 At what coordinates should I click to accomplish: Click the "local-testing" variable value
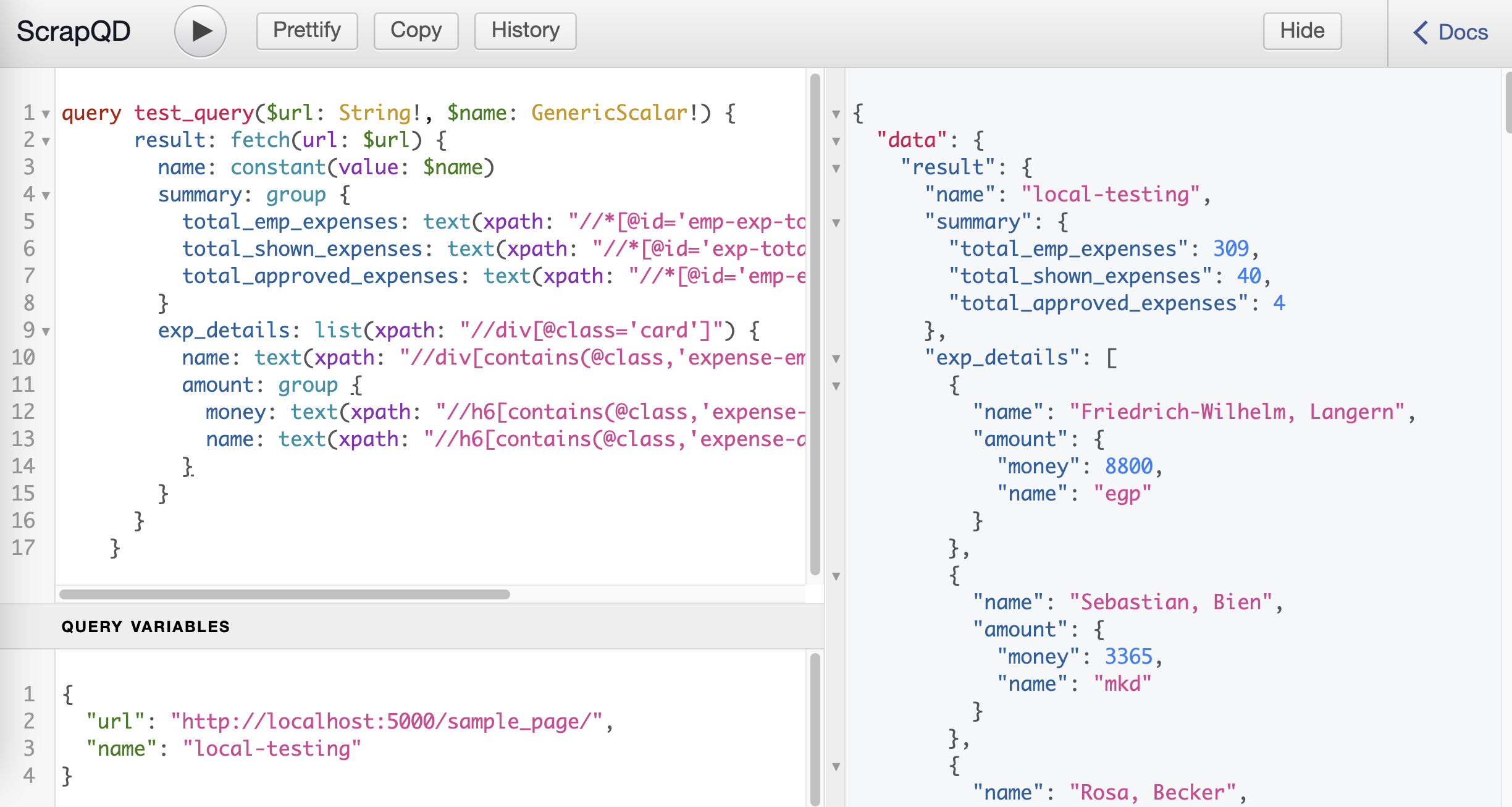point(272,749)
